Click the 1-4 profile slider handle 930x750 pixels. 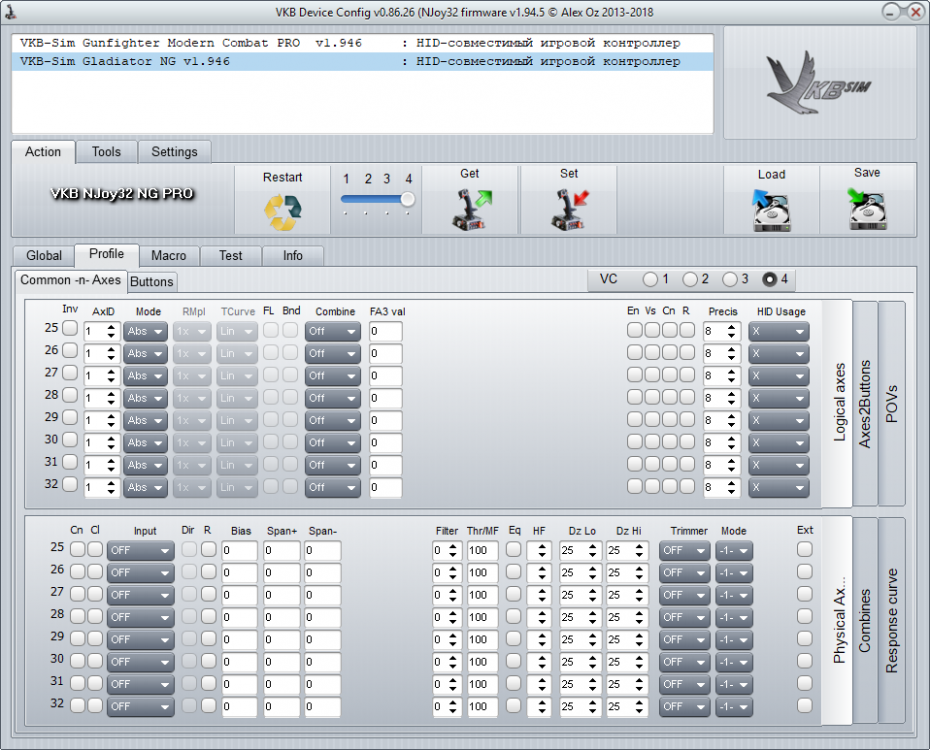407,199
